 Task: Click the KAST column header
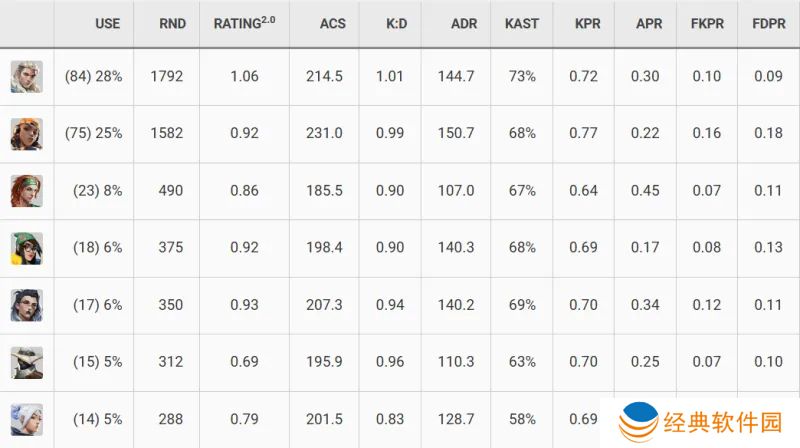[521, 23]
